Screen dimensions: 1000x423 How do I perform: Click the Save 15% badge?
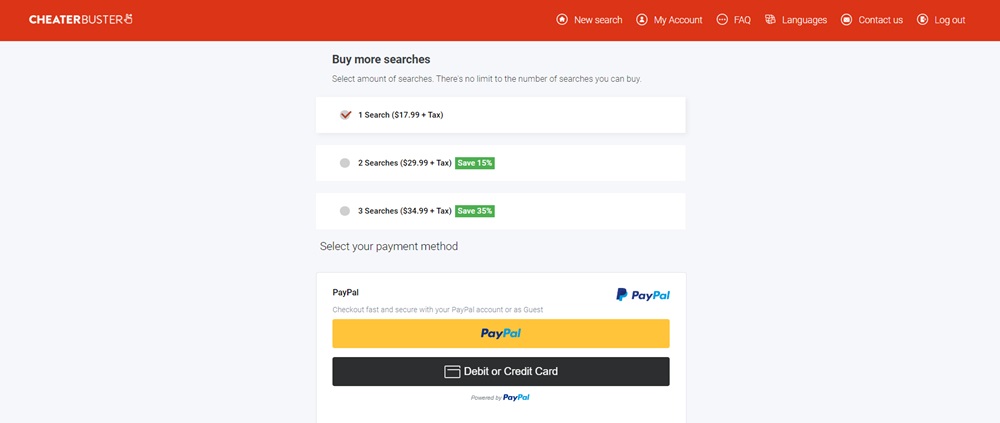click(475, 163)
